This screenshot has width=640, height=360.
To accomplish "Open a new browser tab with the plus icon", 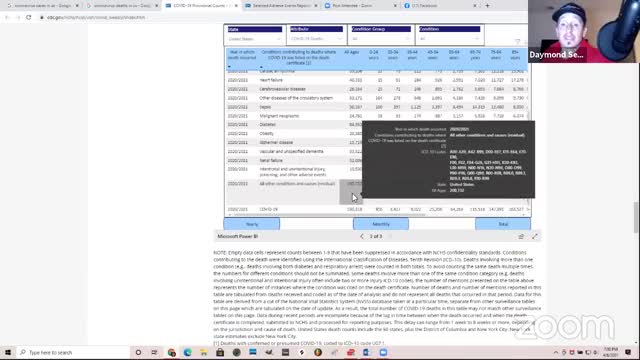I will [487, 6].
